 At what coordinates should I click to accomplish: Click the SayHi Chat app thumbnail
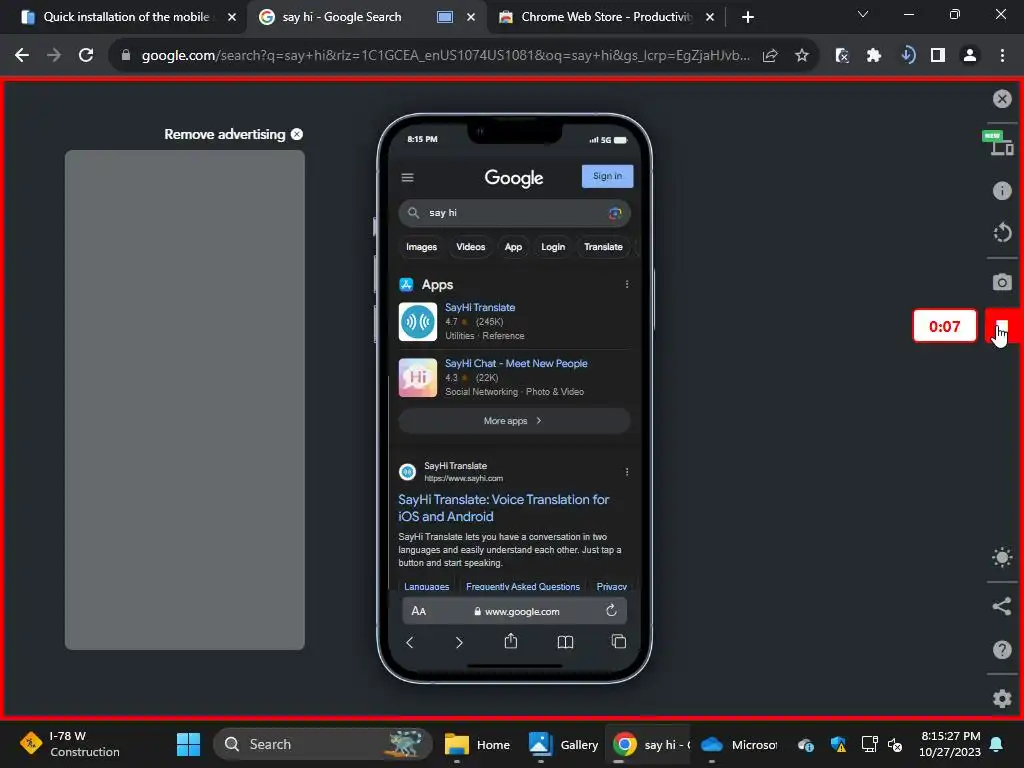[418, 377]
